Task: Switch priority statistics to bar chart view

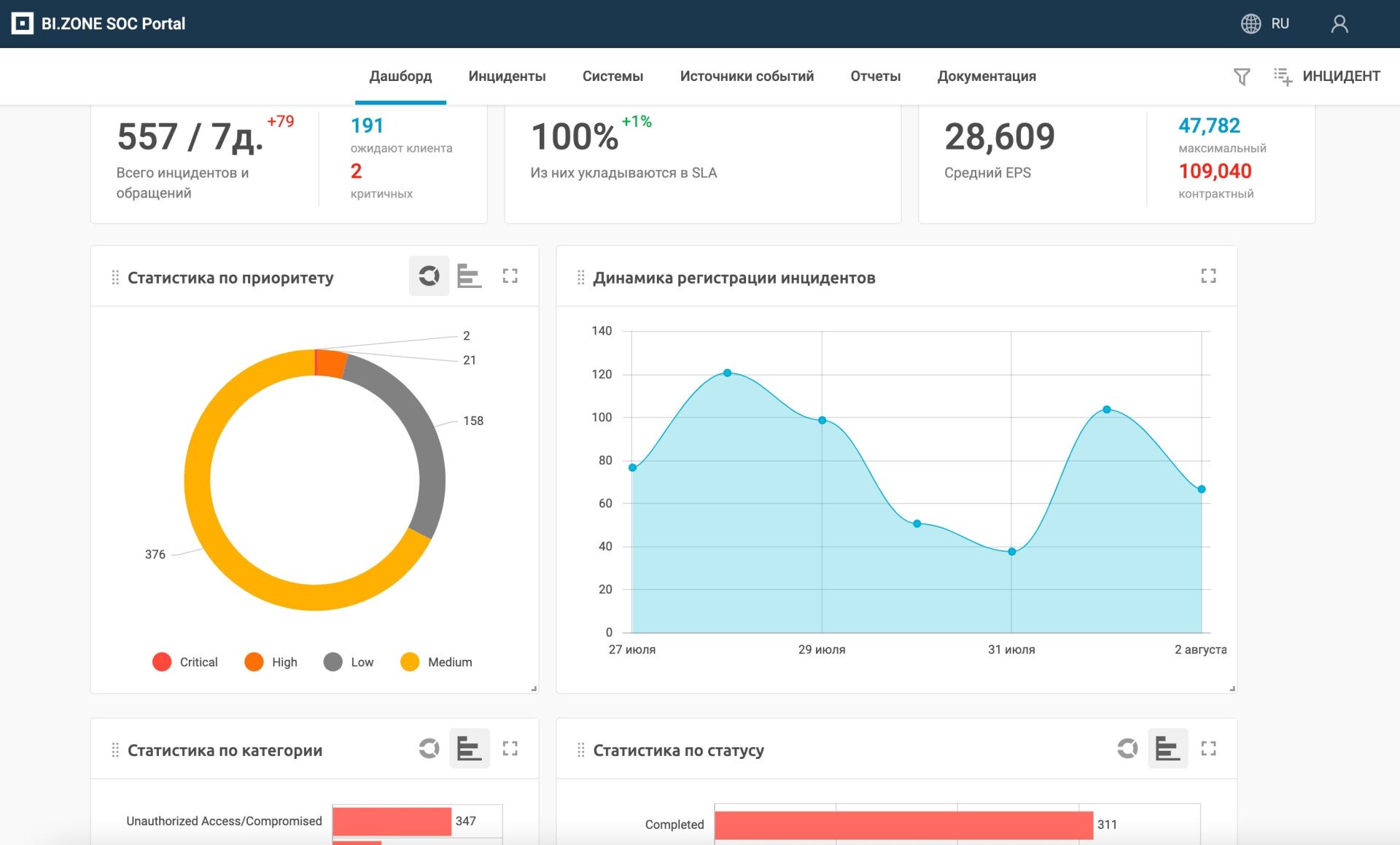Action: [x=469, y=276]
